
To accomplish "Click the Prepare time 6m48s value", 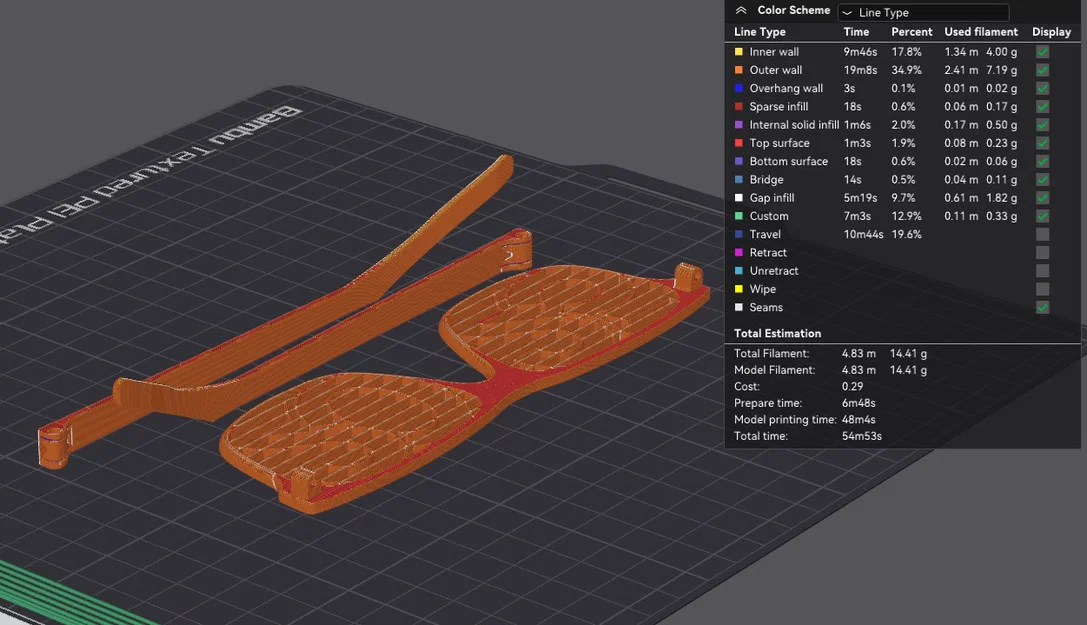I will tap(858, 403).
